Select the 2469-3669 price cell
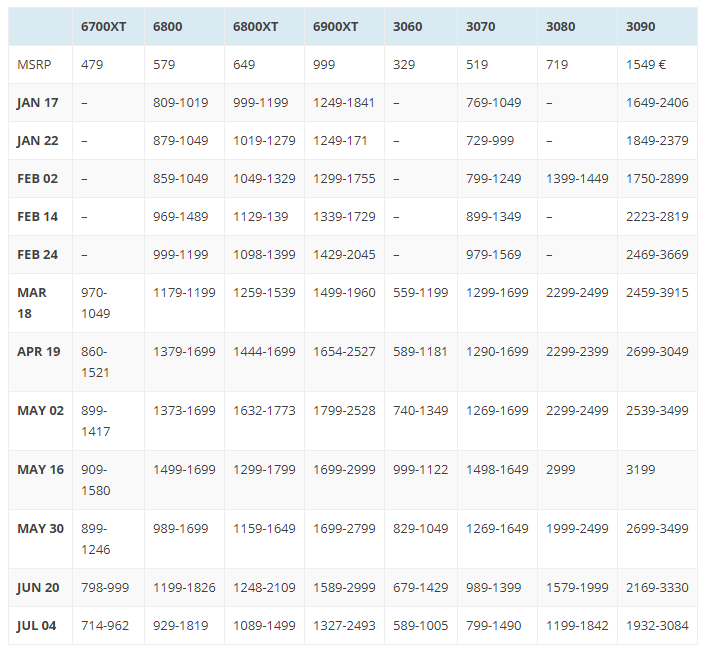 click(657, 254)
